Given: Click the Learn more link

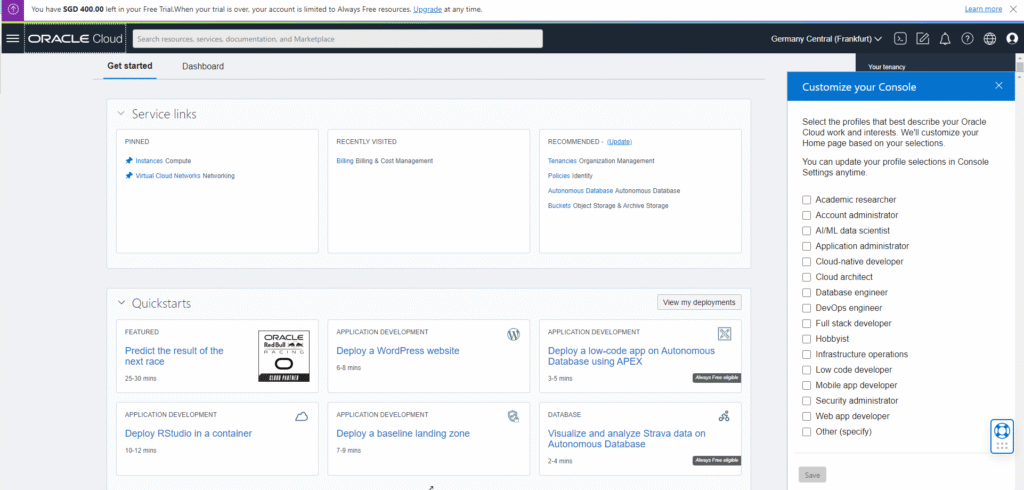Looking at the screenshot, I should pos(983,9).
